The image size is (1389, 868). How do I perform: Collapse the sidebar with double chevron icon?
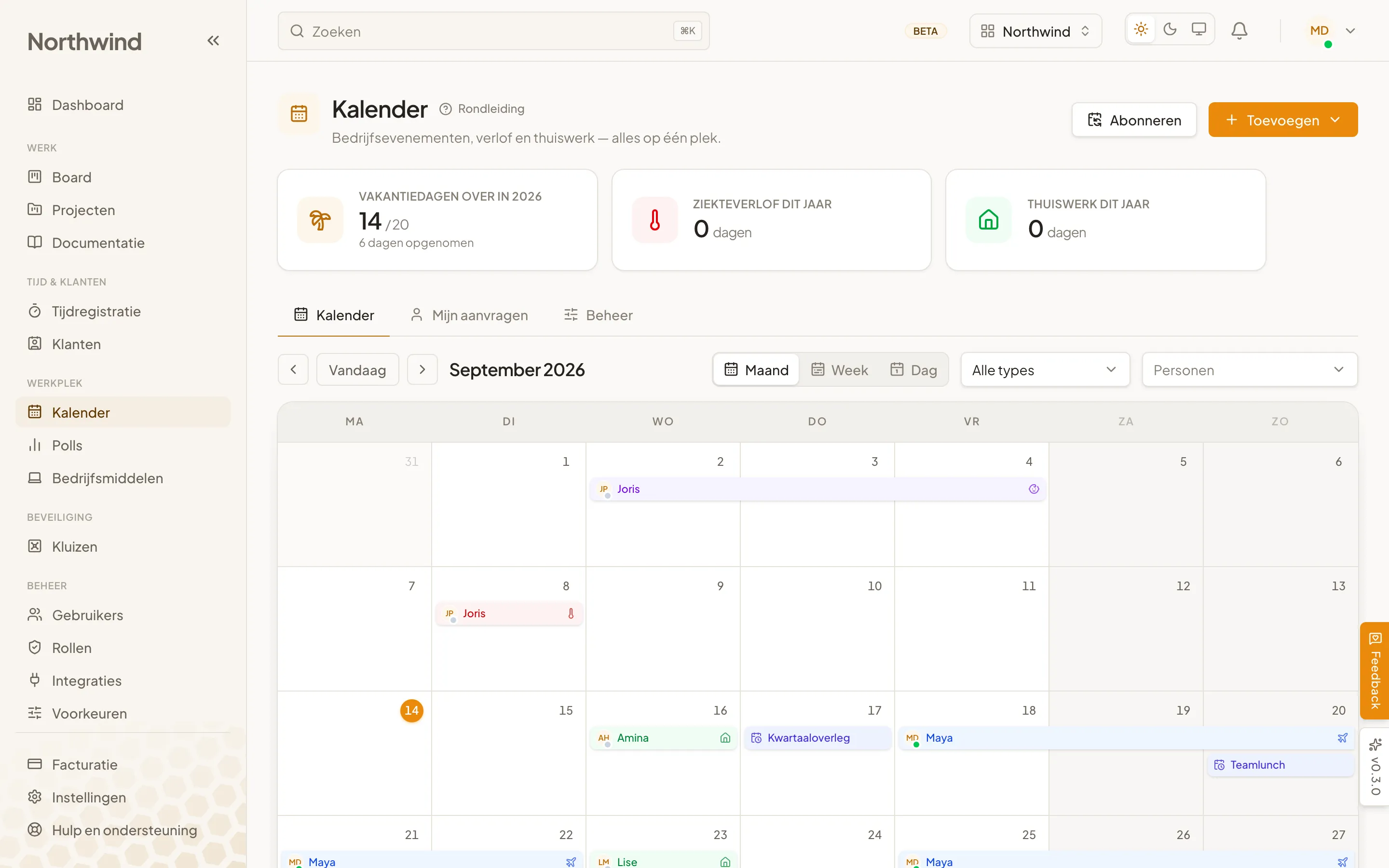[213, 41]
